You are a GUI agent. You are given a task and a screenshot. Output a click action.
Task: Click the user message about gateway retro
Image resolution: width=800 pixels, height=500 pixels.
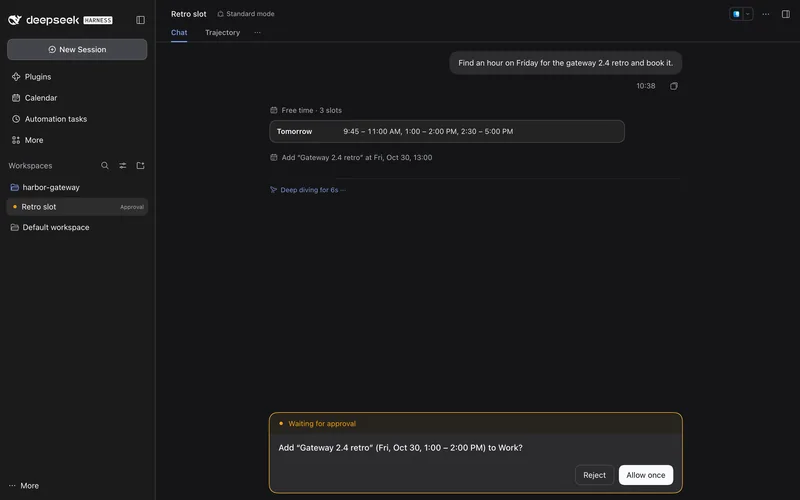565,63
